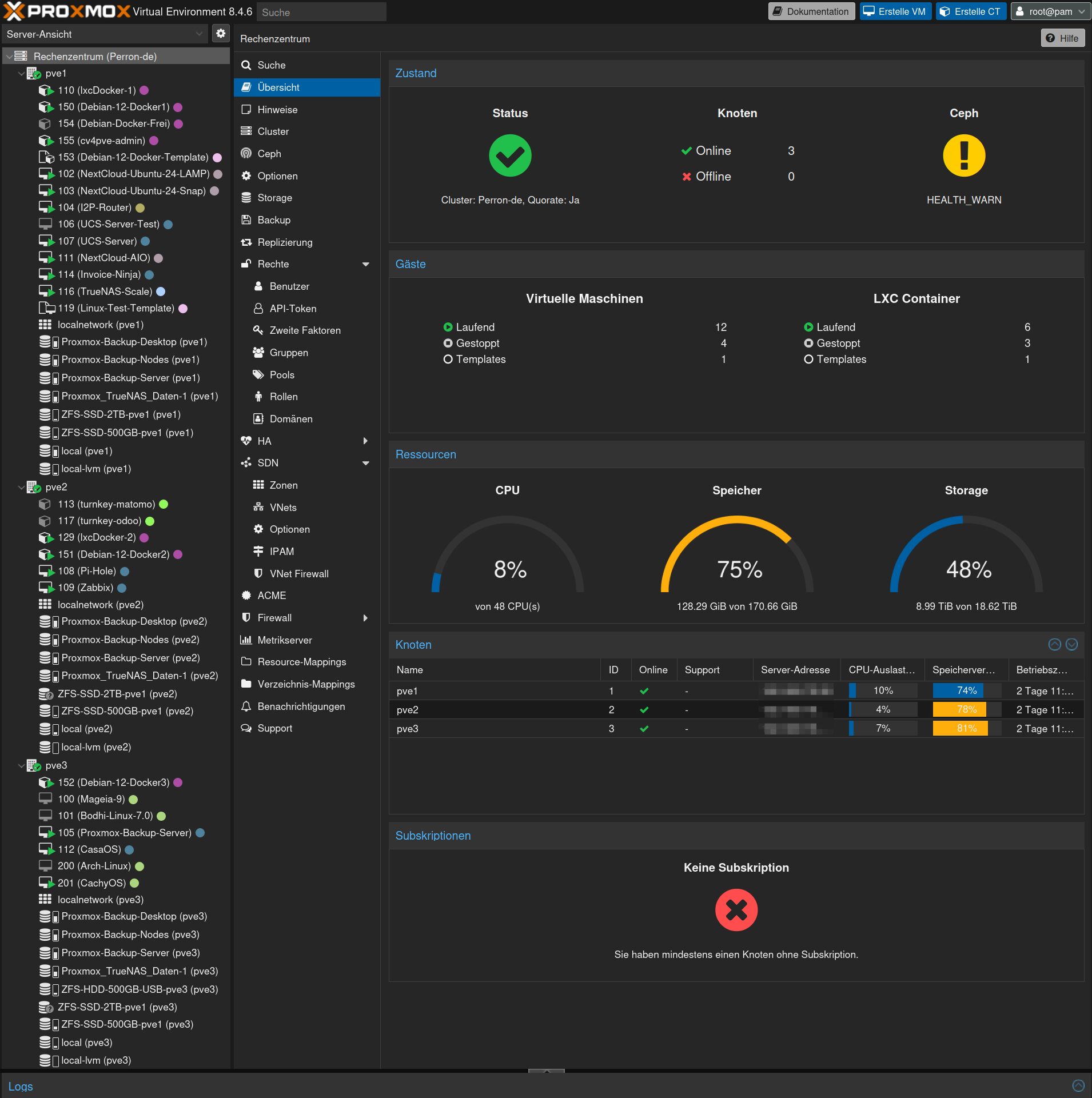
Task: Click the Ceph icon in the menu
Action: (246, 154)
